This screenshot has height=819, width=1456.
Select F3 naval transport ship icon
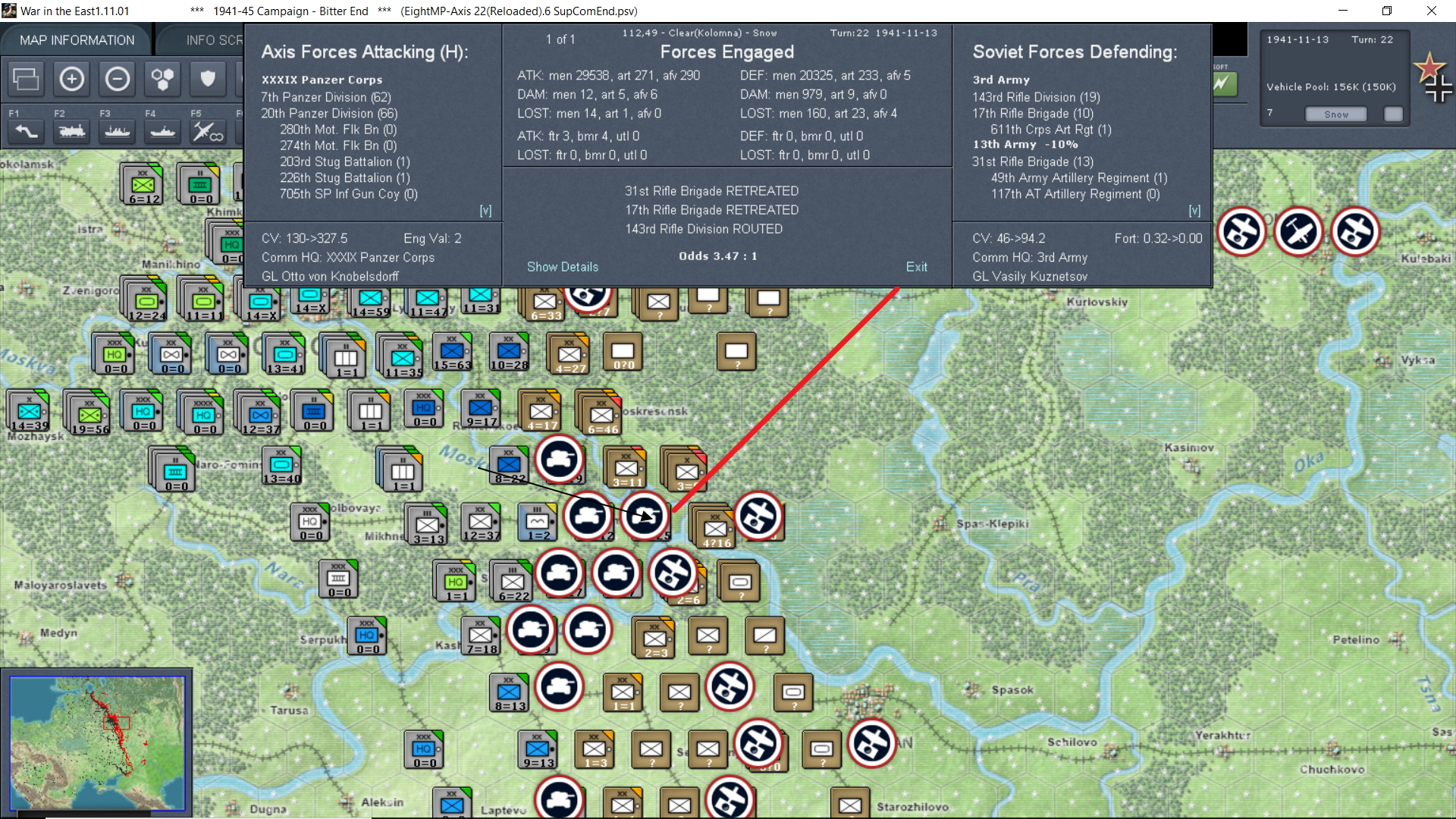tap(118, 132)
